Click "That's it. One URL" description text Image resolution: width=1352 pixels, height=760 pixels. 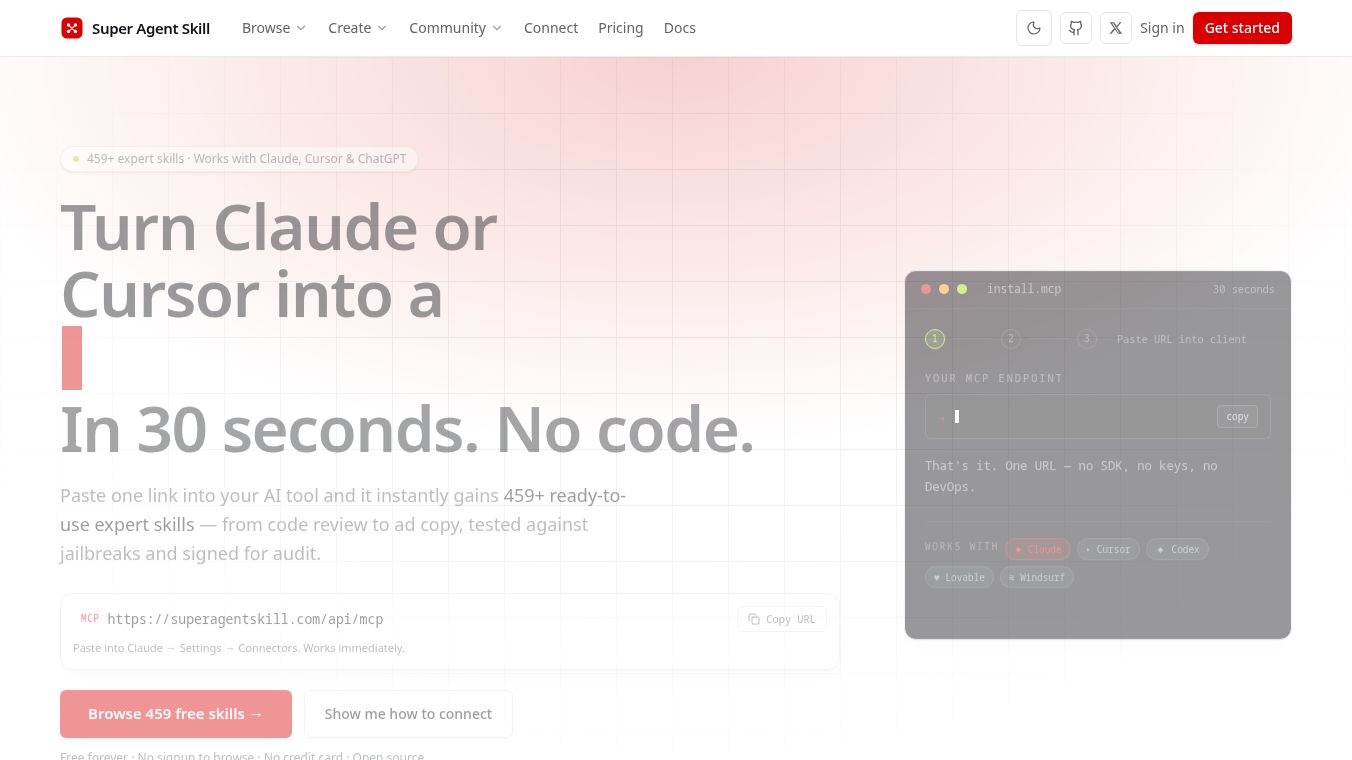tap(1071, 476)
